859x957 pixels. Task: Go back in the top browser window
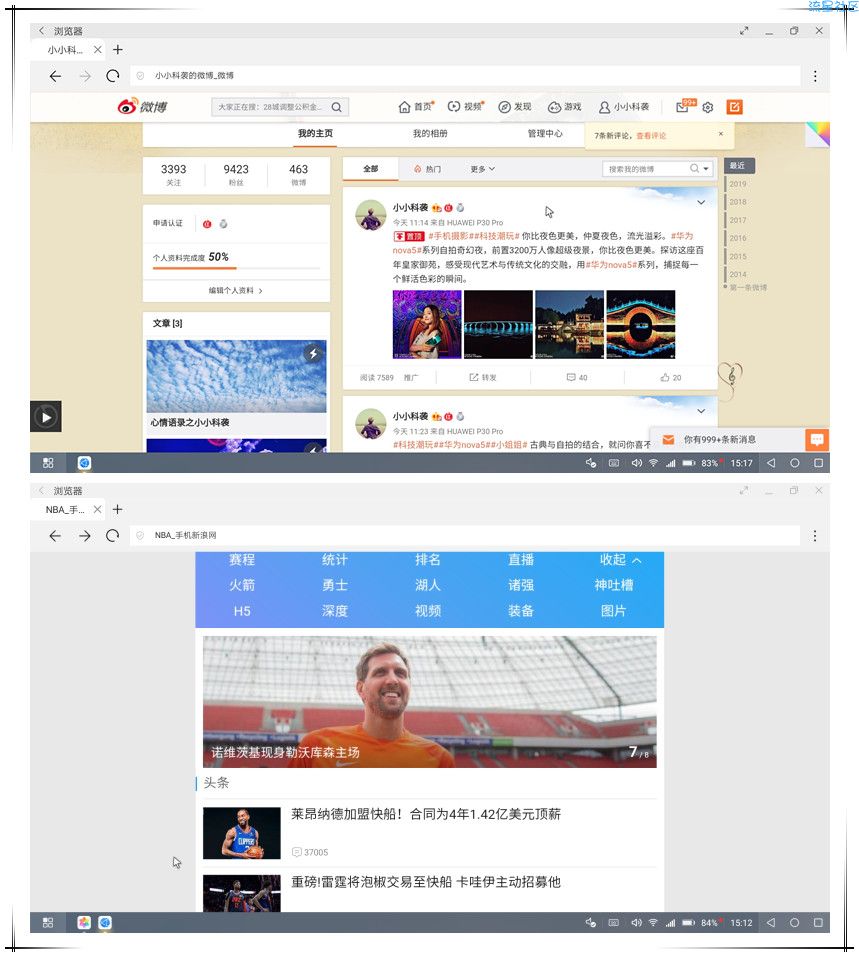(x=55, y=76)
